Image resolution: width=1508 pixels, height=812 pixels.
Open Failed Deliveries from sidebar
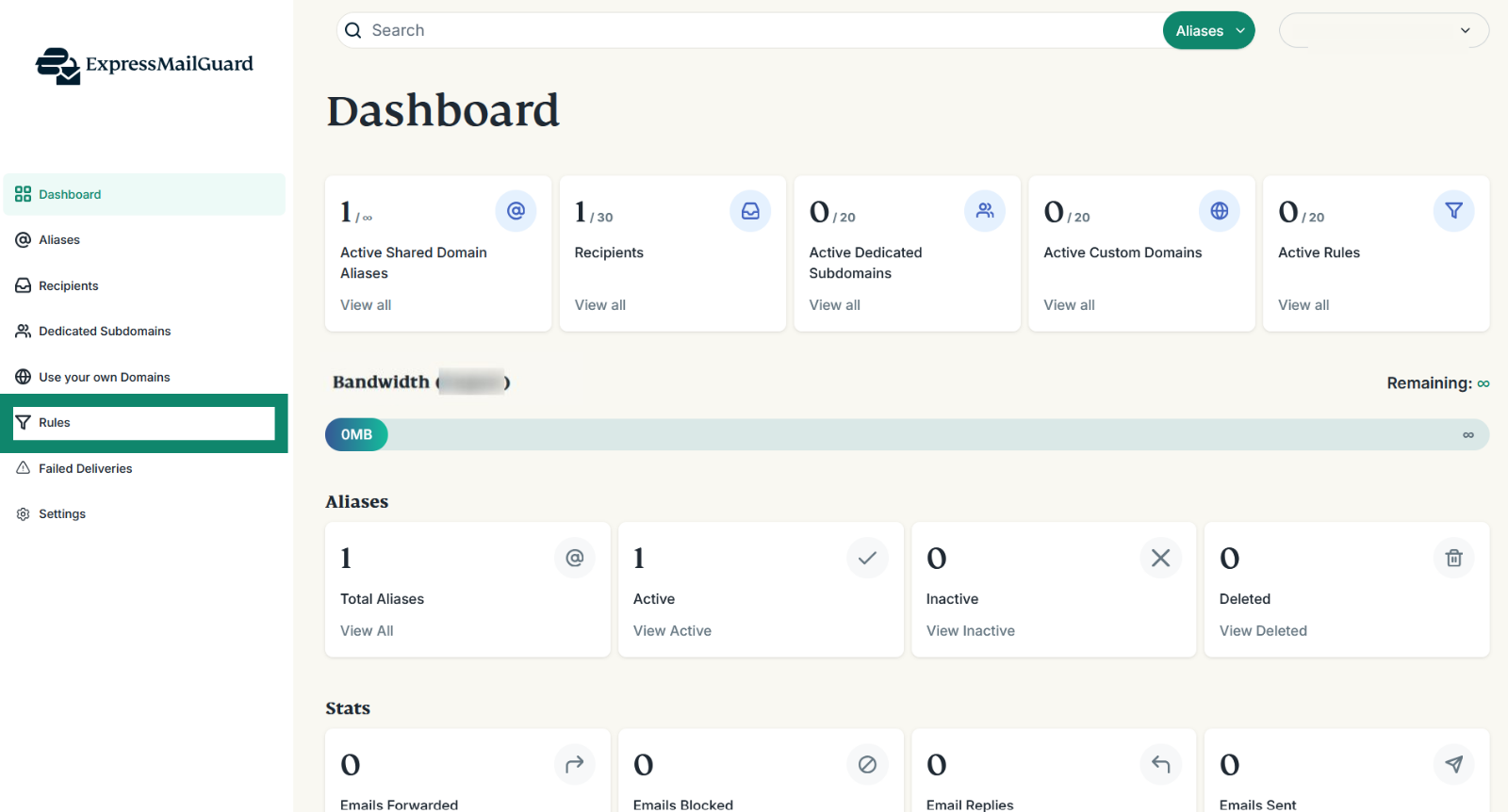point(144,468)
